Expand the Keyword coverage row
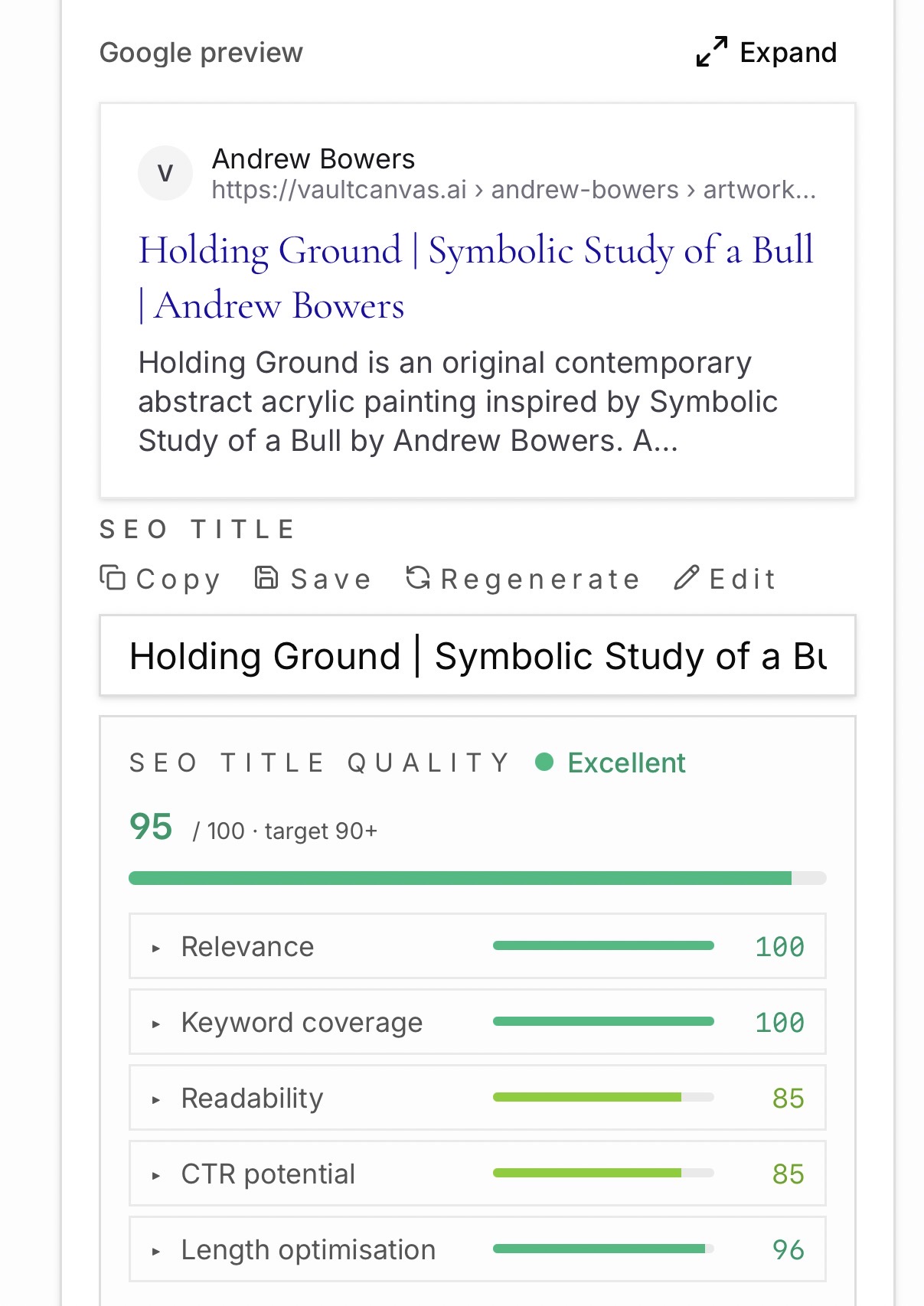The height and width of the screenshot is (1306, 924). click(478, 1022)
